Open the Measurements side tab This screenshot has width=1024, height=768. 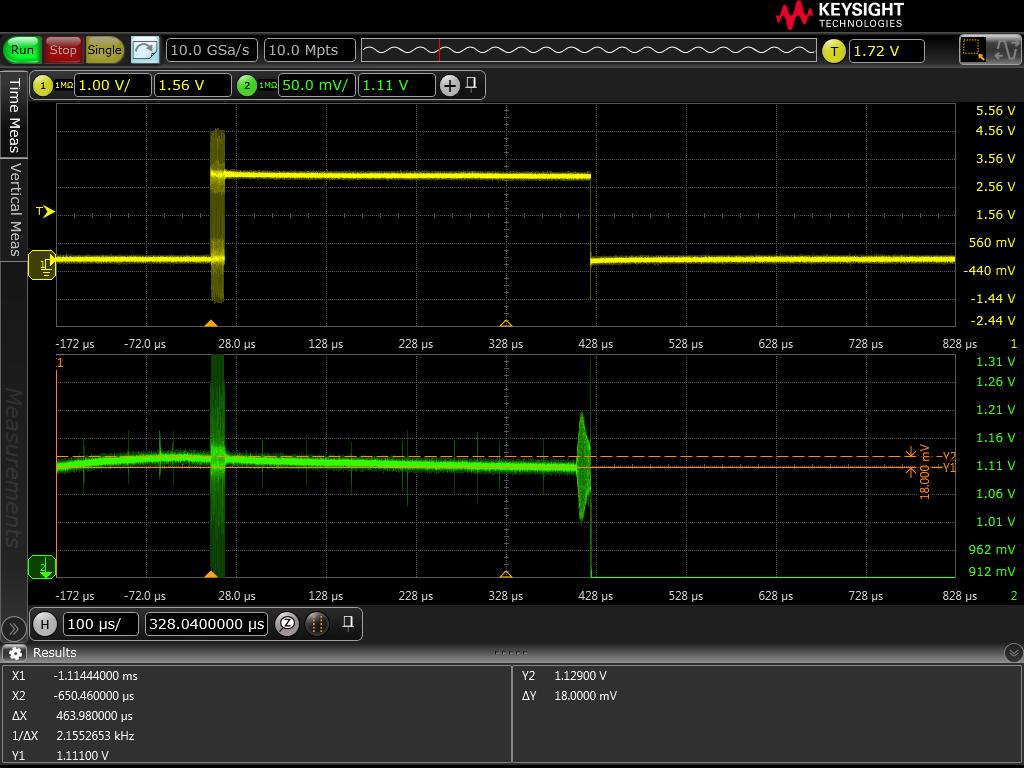[x=14, y=467]
